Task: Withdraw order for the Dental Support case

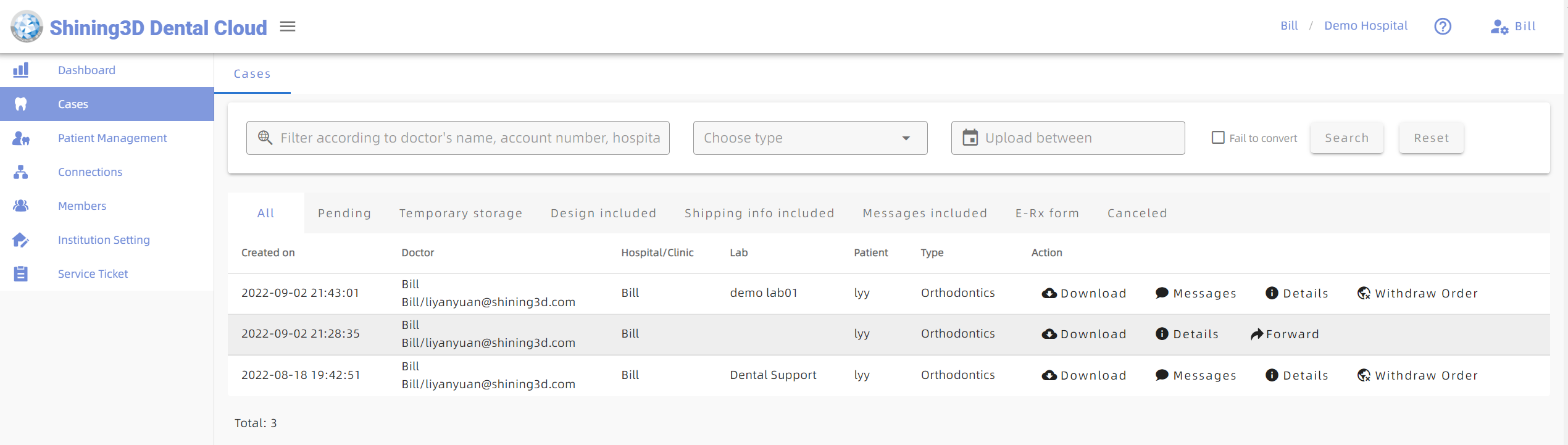Action: 1417,376
